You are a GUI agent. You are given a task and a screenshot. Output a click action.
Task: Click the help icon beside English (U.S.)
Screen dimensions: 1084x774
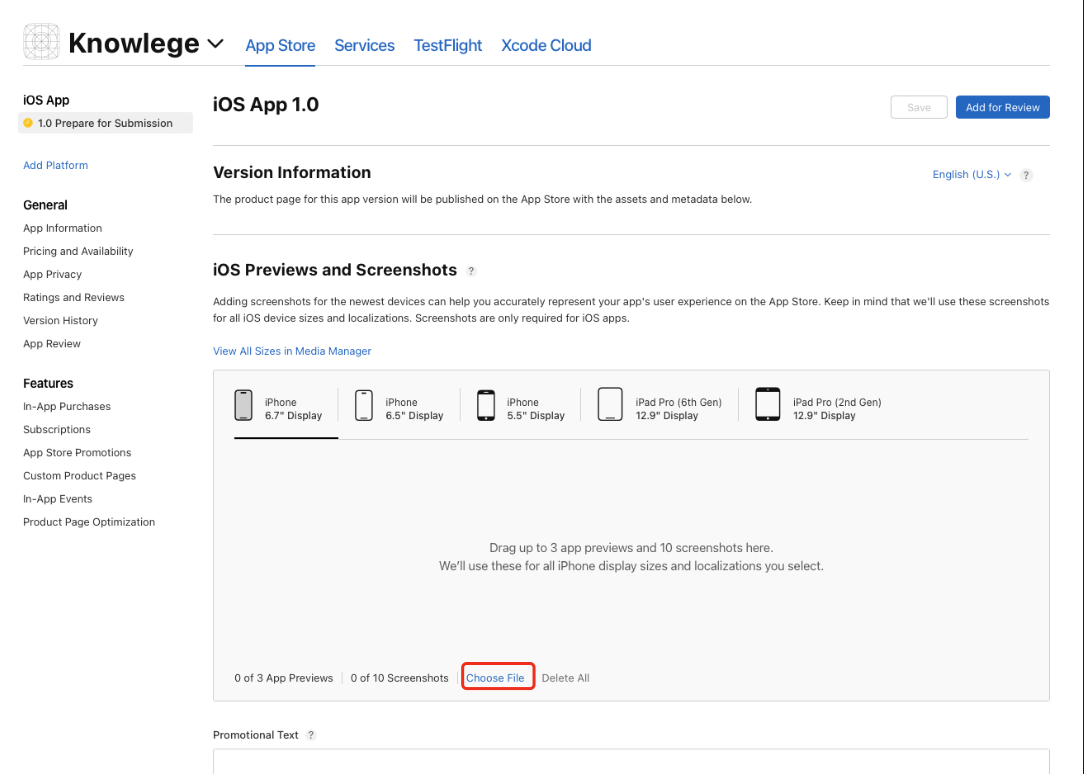[x=1027, y=175]
